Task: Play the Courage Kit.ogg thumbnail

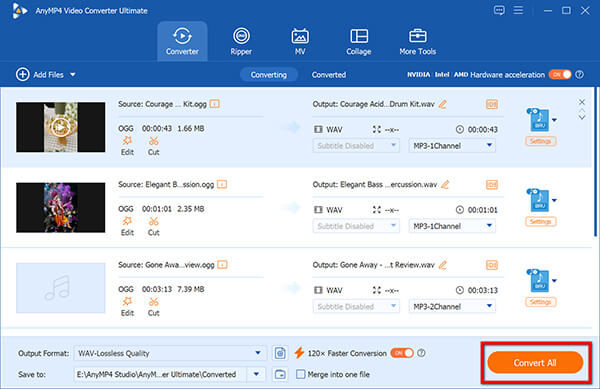Action: 60,127
